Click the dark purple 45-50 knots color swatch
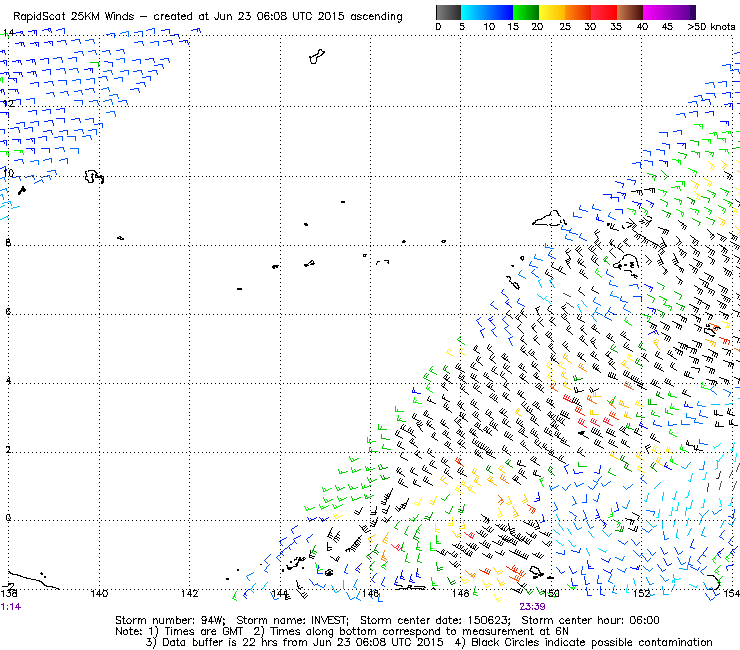Image resolution: width=740 pixels, height=650 pixels. (x=682, y=12)
